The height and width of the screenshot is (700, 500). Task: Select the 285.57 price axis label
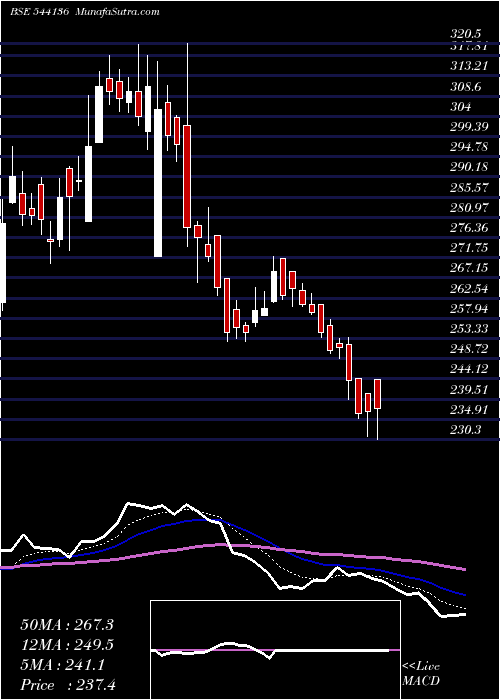[x=469, y=188]
